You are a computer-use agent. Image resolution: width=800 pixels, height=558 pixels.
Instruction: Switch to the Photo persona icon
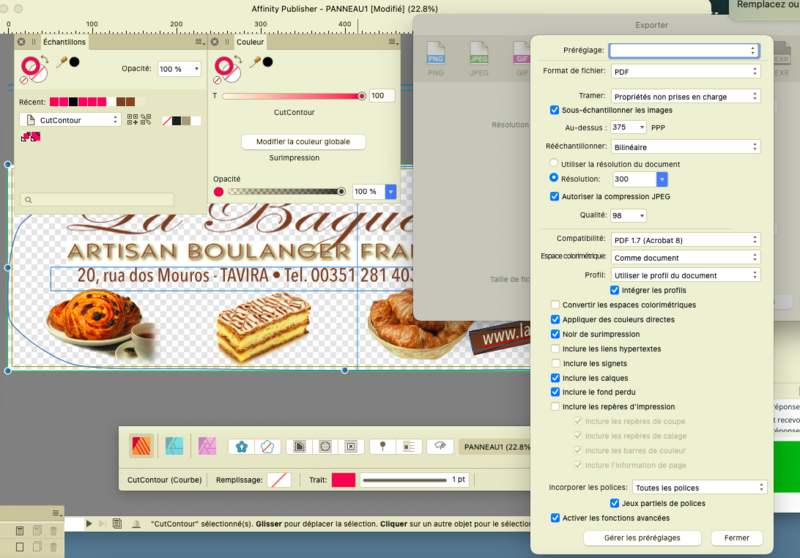207,446
